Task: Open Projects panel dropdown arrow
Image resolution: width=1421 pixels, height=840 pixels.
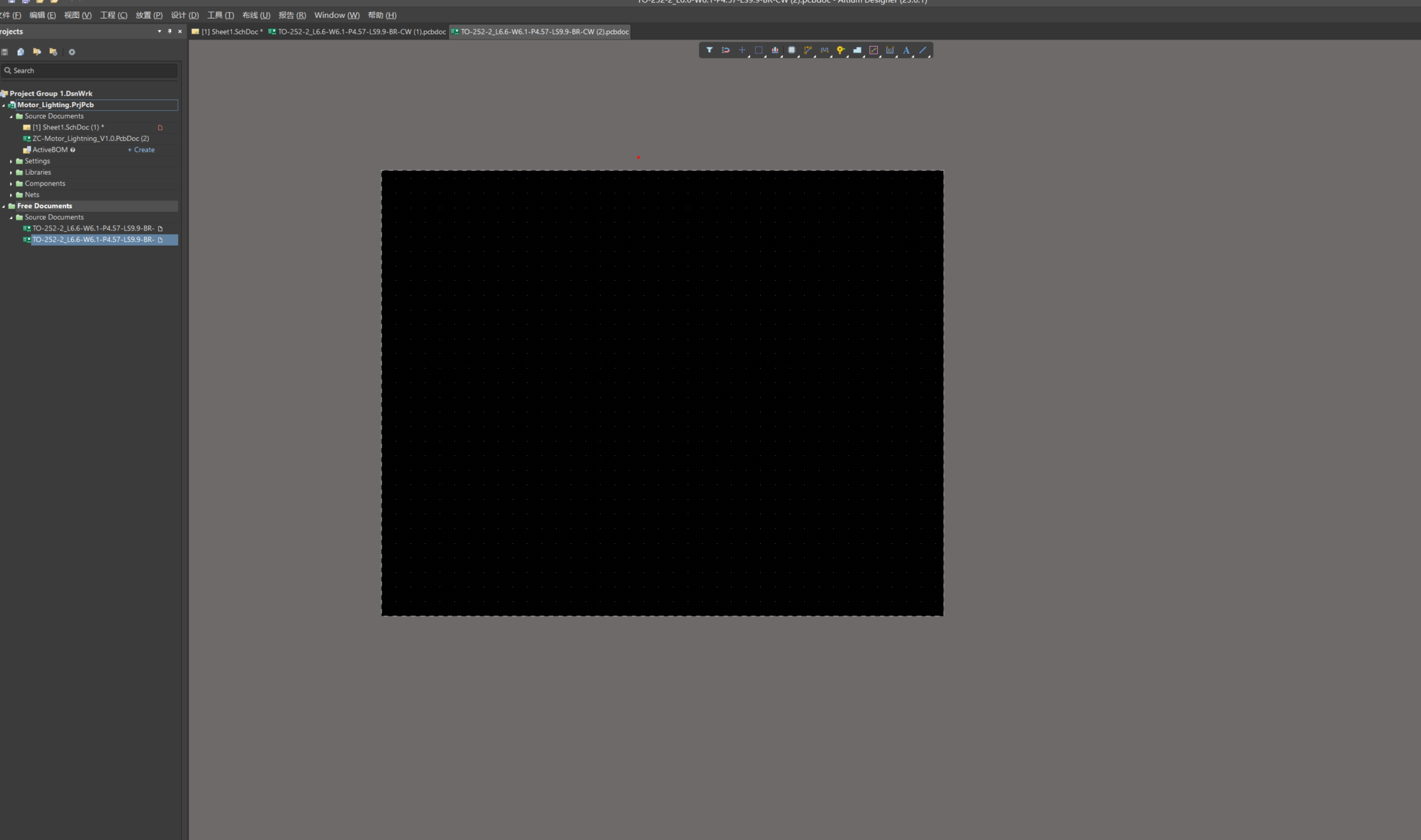Action: click(x=159, y=31)
